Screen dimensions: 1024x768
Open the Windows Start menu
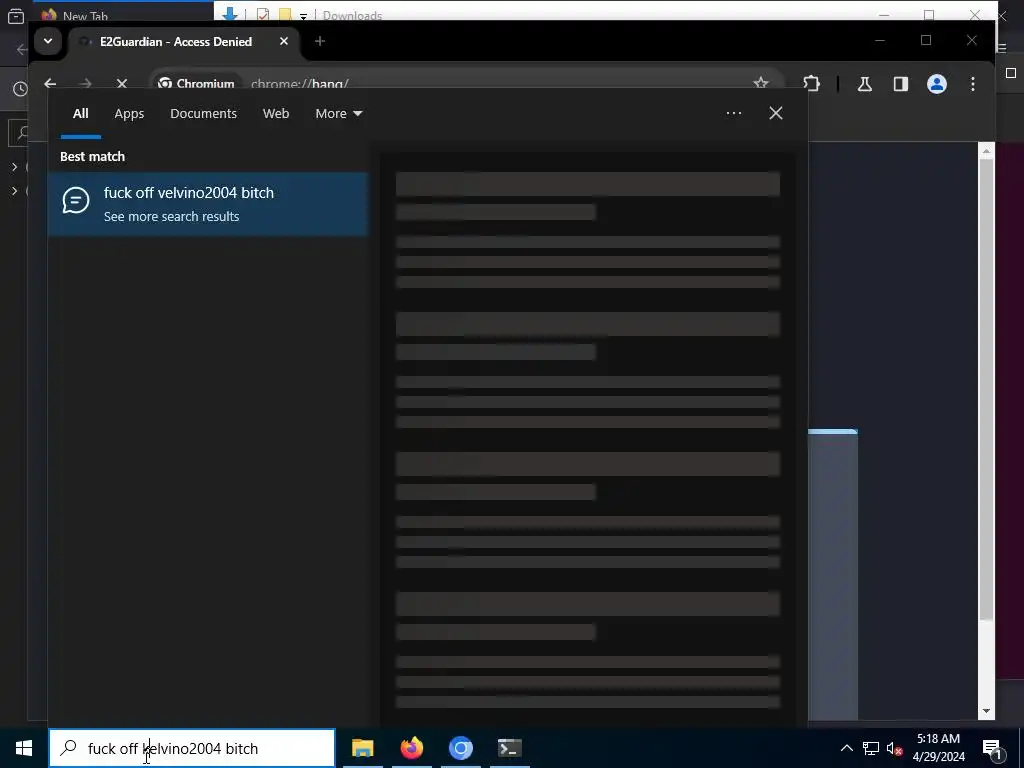(x=24, y=748)
